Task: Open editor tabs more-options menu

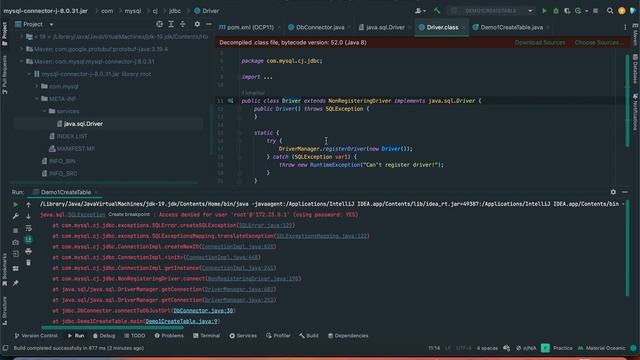Action: click(x=625, y=27)
